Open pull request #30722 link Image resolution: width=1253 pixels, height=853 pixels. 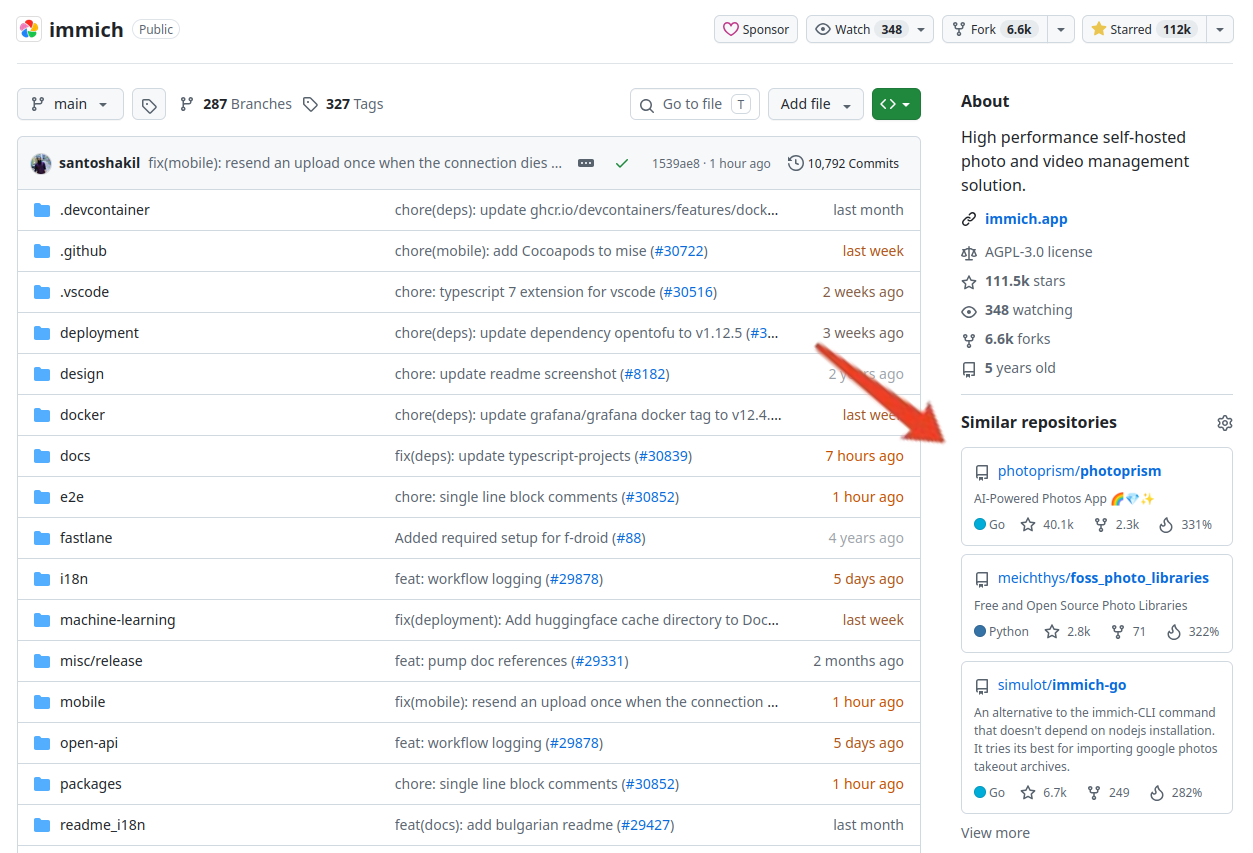click(x=679, y=251)
